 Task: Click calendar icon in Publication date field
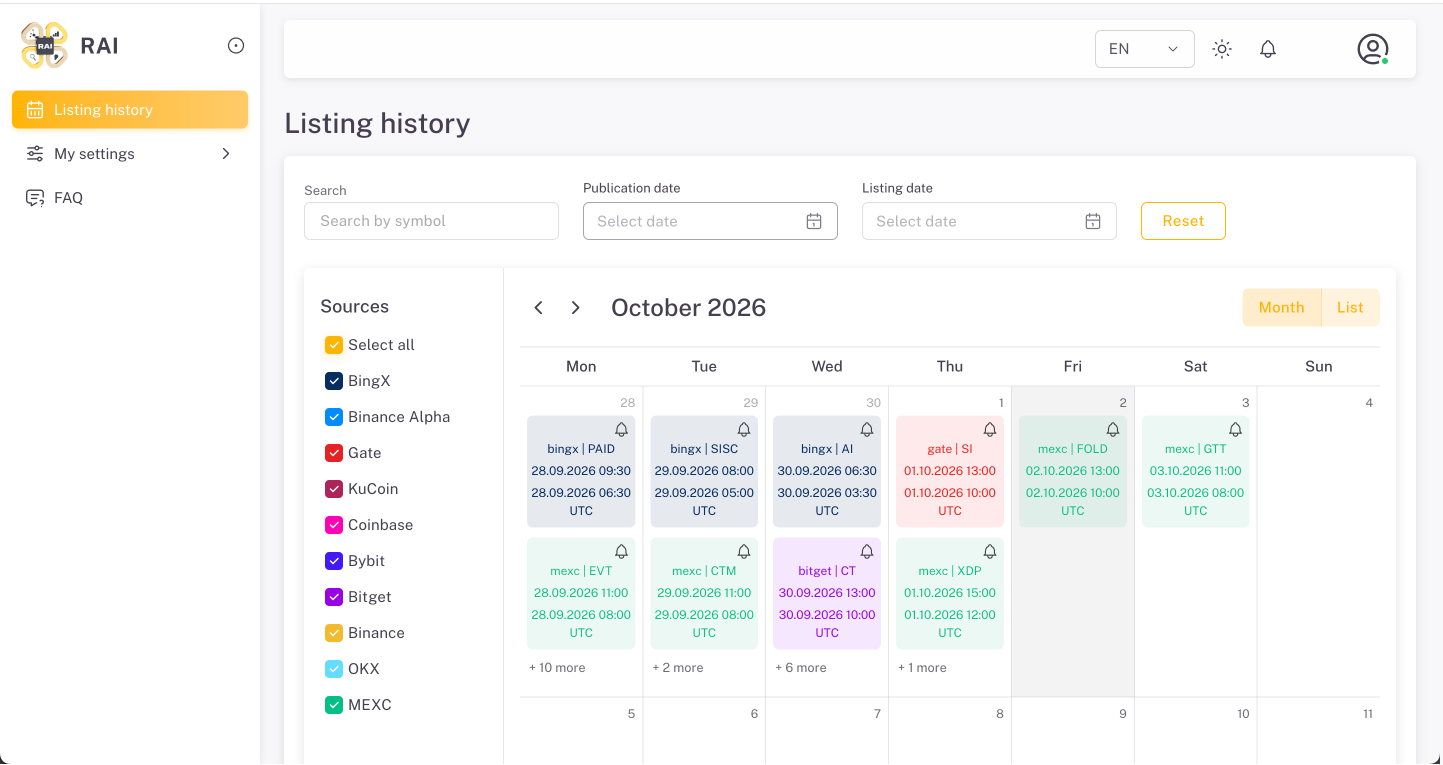[x=814, y=221]
